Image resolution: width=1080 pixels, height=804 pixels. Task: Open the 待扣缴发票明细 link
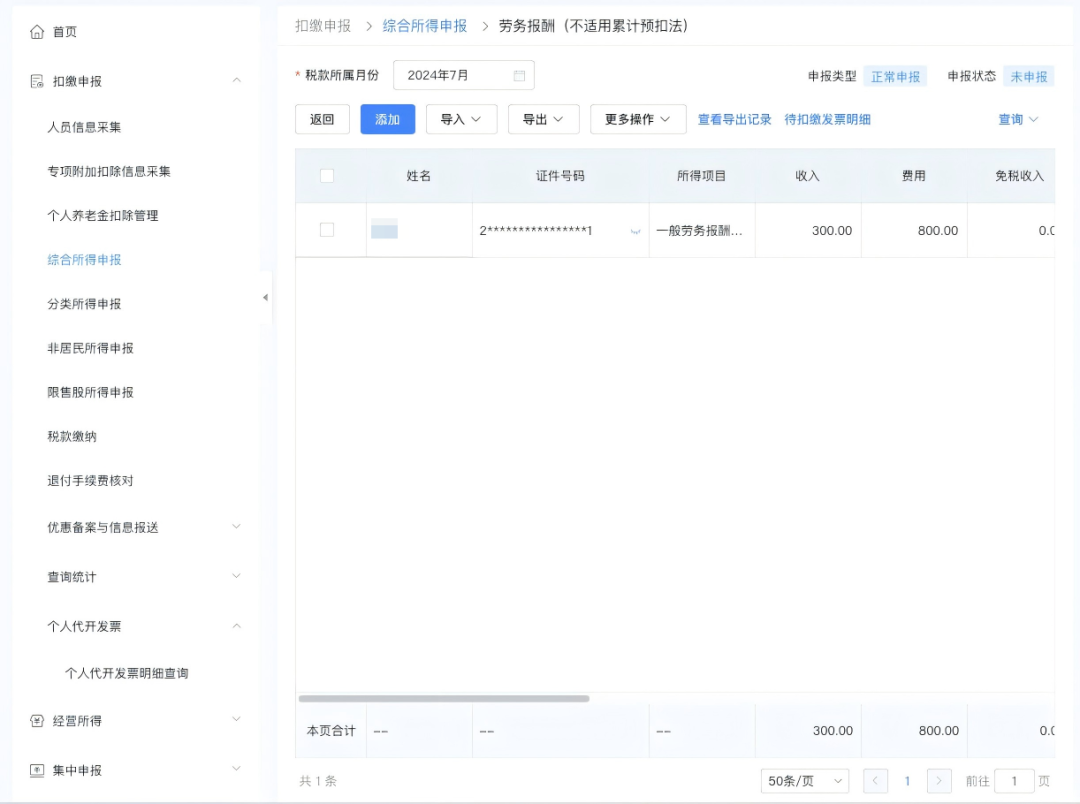827,119
